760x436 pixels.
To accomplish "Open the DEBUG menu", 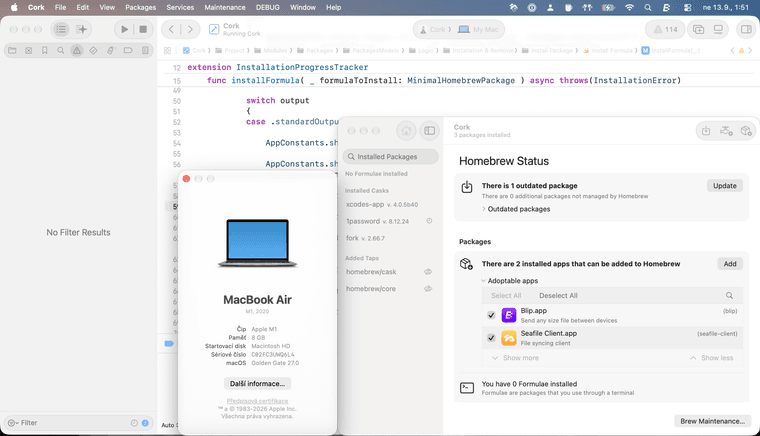I will coord(268,7).
